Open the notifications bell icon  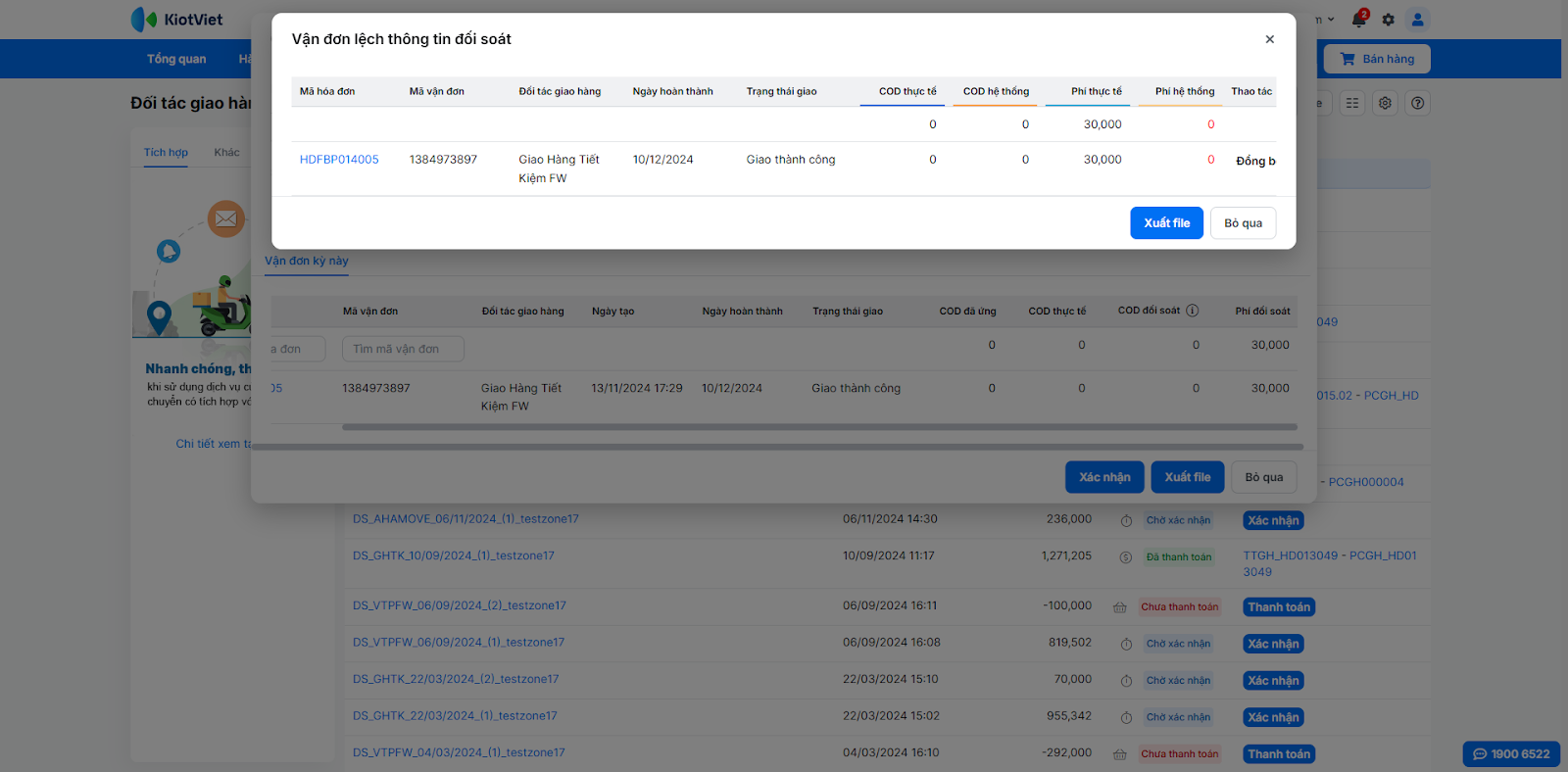(1358, 20)
